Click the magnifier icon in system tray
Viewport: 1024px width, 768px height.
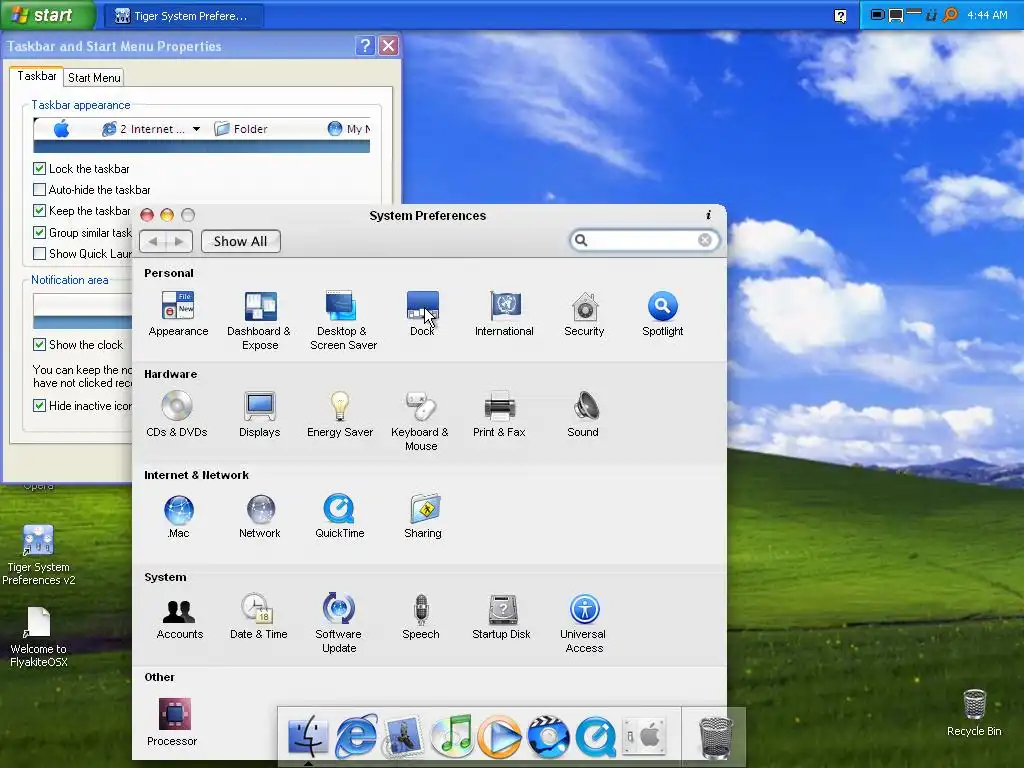point(950,14)
